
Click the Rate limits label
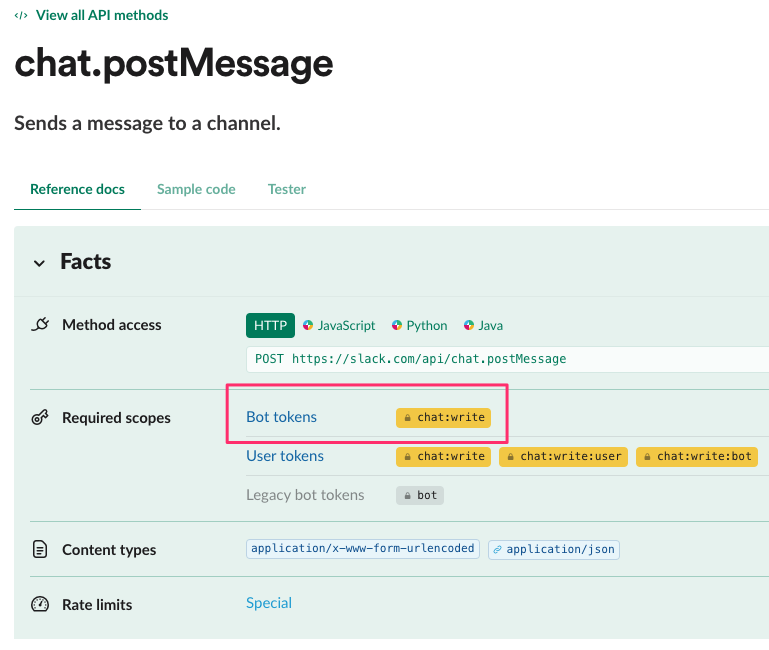coord(97,605)
